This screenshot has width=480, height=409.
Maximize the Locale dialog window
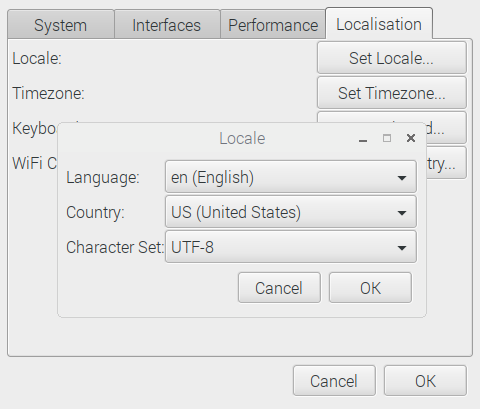[387, 138]
